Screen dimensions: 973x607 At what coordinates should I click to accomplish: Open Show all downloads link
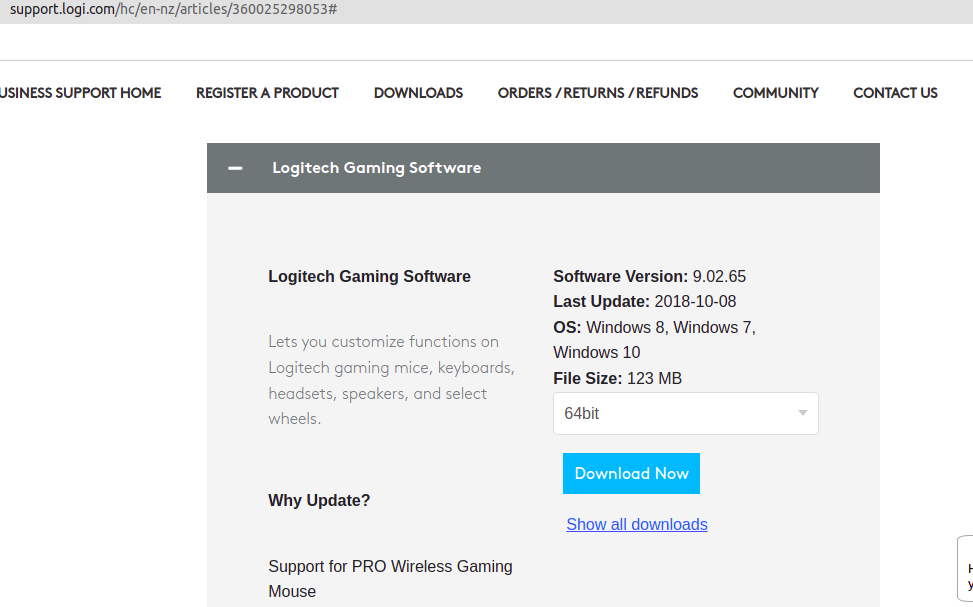point(637,524)
